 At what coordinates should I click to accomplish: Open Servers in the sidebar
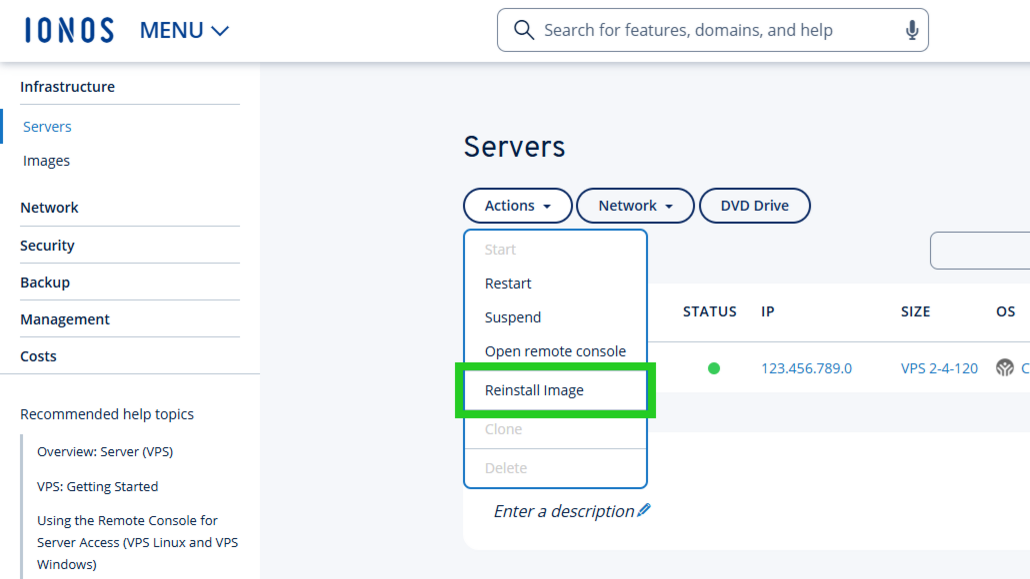pos(47,126)
